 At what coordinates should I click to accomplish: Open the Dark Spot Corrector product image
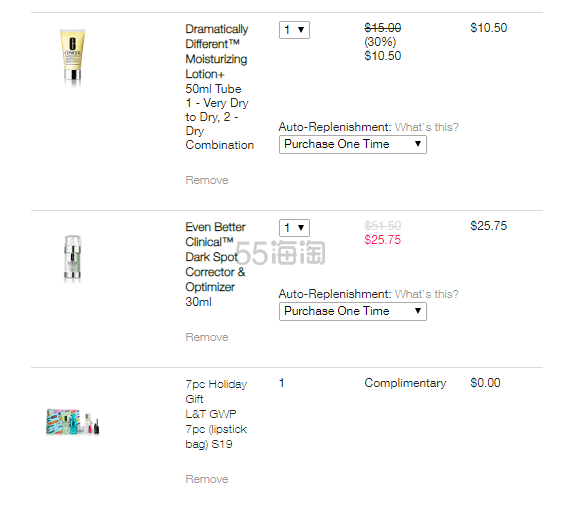point(72,259)
